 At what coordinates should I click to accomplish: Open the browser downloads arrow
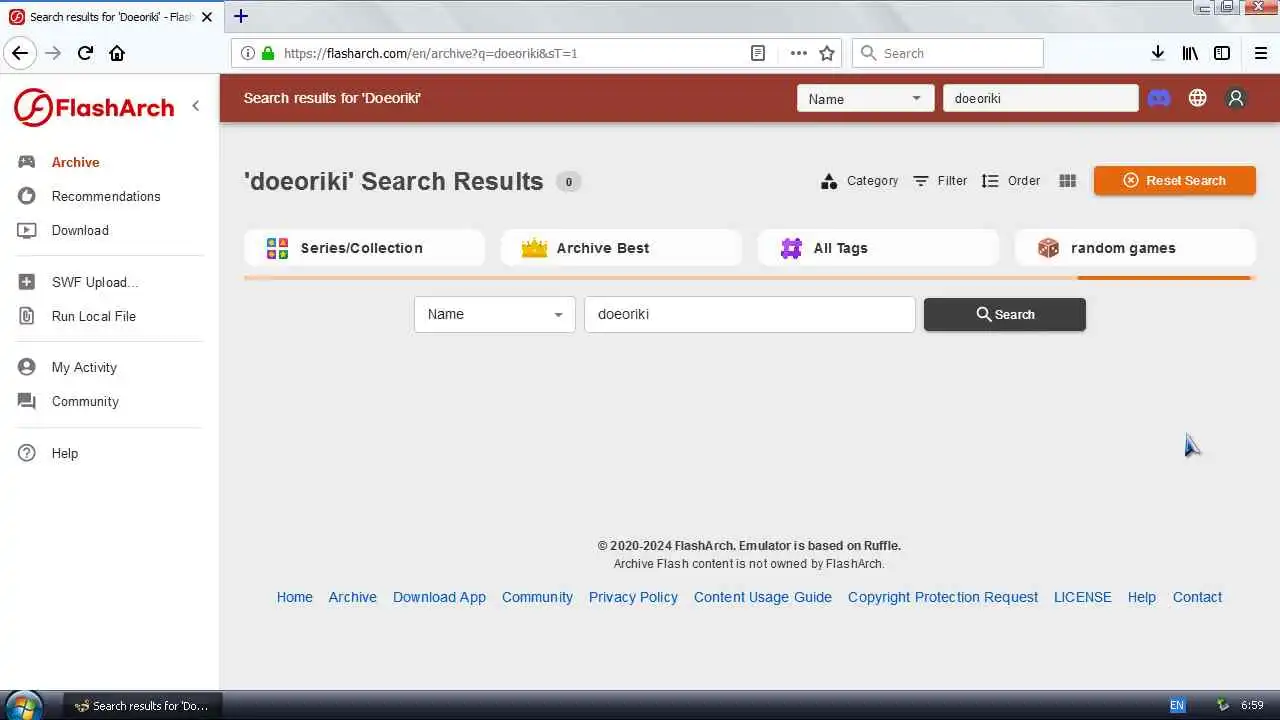click(1157, 53)
